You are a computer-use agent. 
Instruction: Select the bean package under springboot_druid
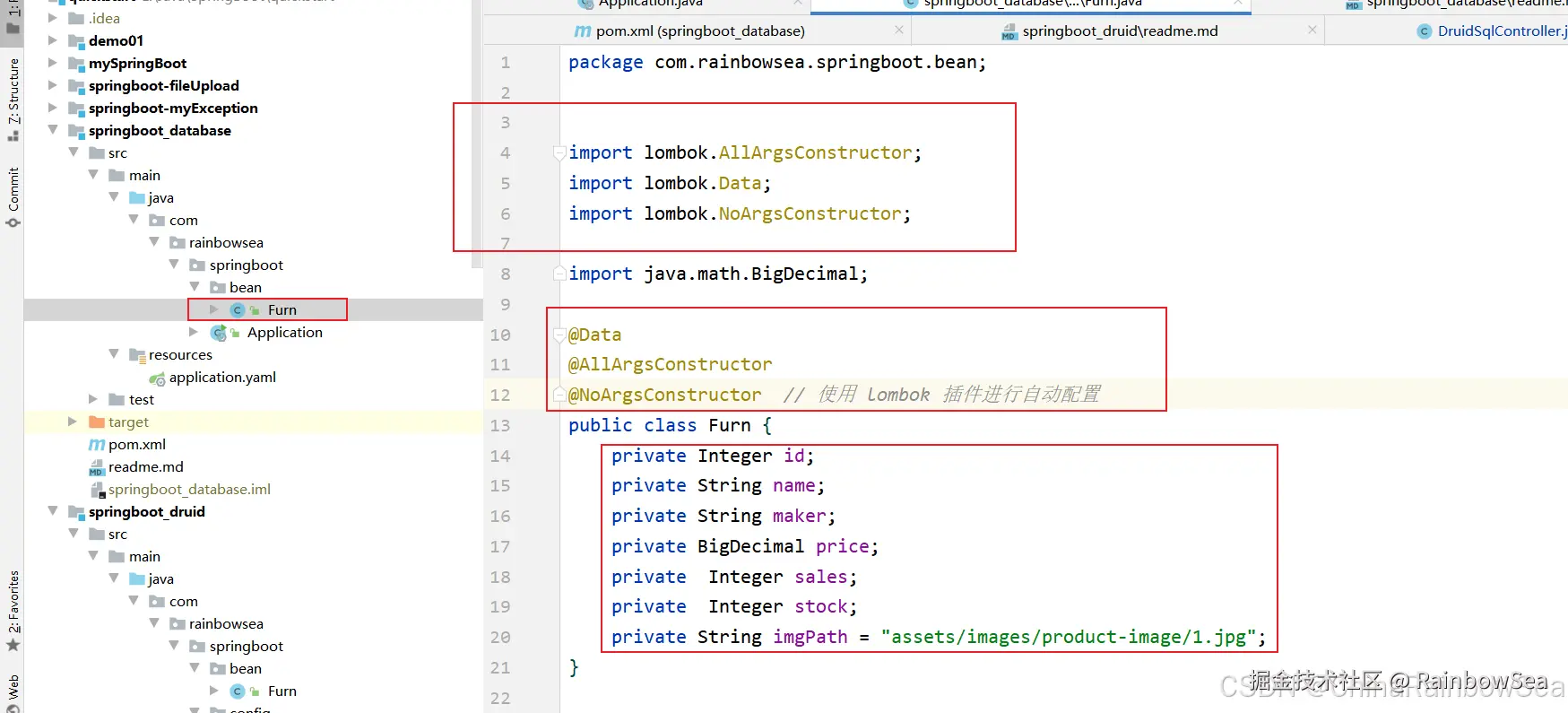[x=246, y=668]
